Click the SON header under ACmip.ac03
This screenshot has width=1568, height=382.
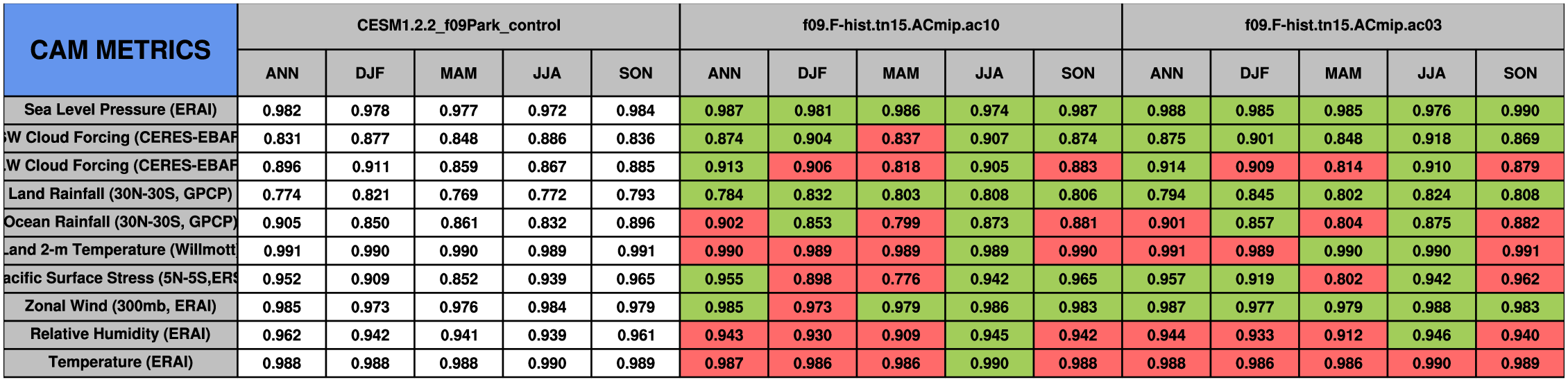pyautogui.click(x=1519, y=73)
